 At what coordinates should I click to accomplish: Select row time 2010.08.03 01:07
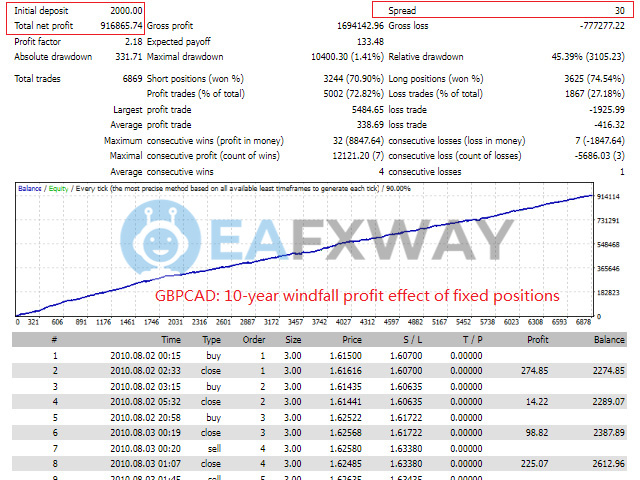point(145,464)
